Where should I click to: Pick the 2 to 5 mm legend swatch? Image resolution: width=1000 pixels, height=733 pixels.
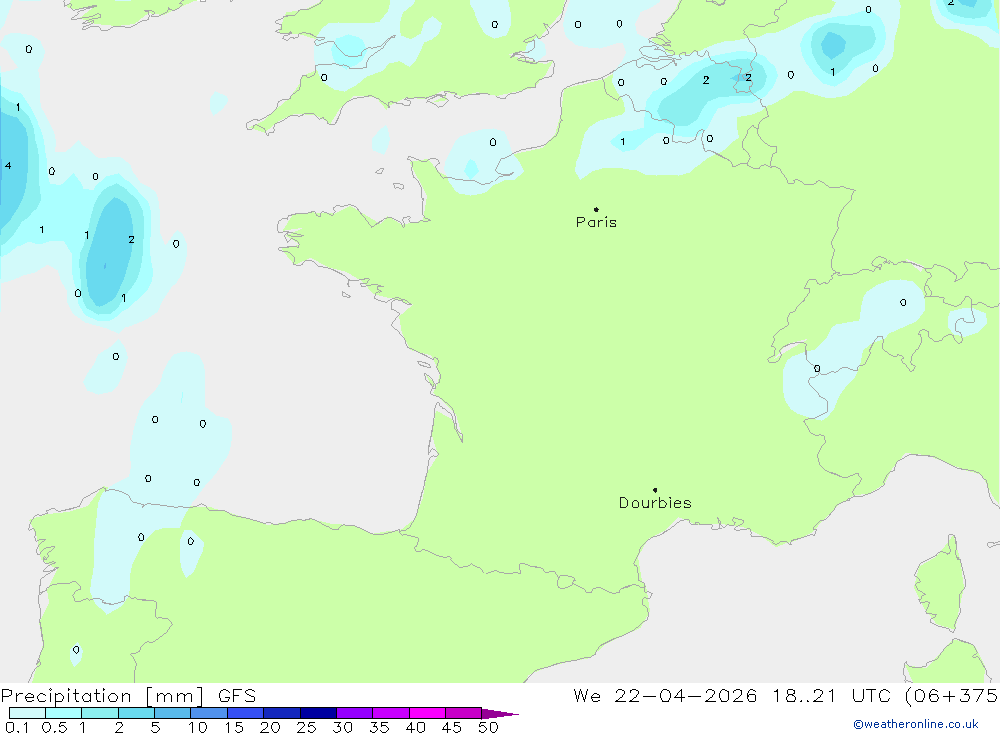(136, 713)
